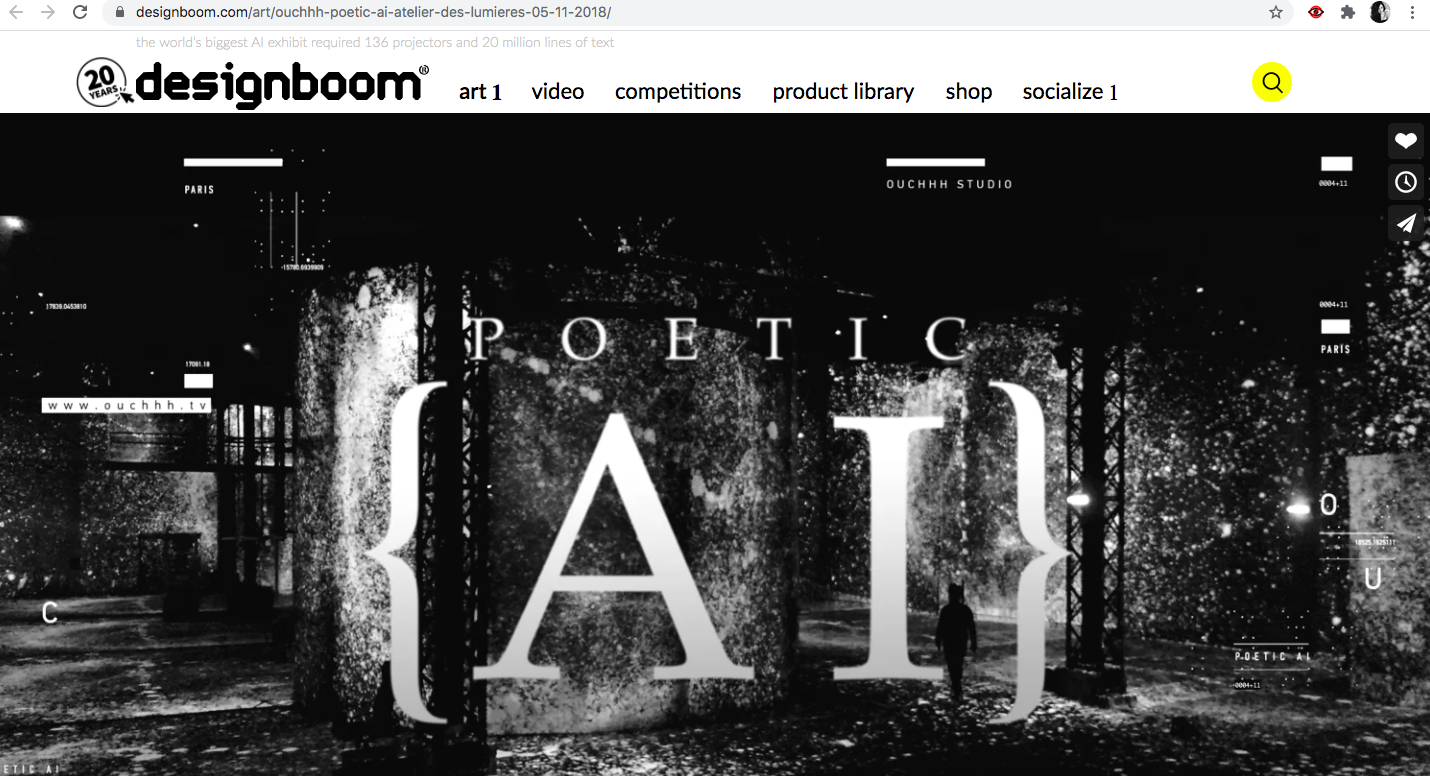Image resolution: width=1430 pixels, height=776 pixels.
Task: Open the clock read-later icon
Action: pos(1406,182)
